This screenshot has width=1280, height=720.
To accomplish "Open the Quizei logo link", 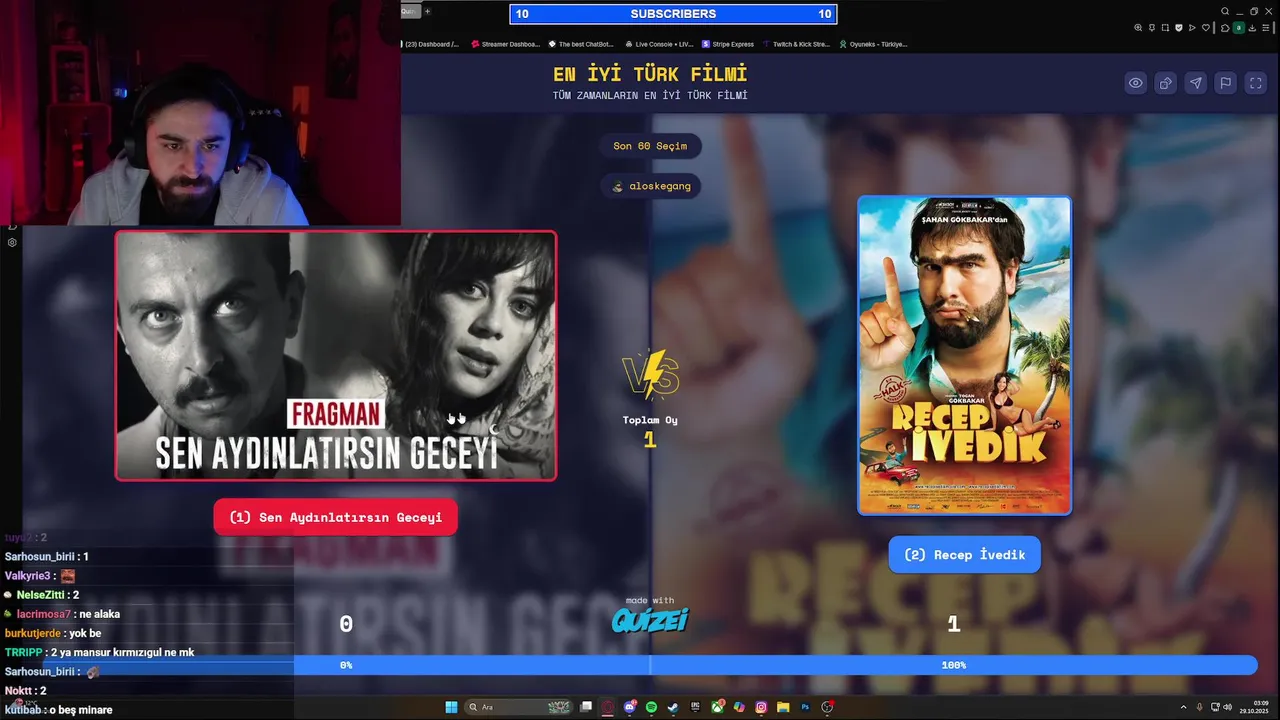I will [650, 620].
